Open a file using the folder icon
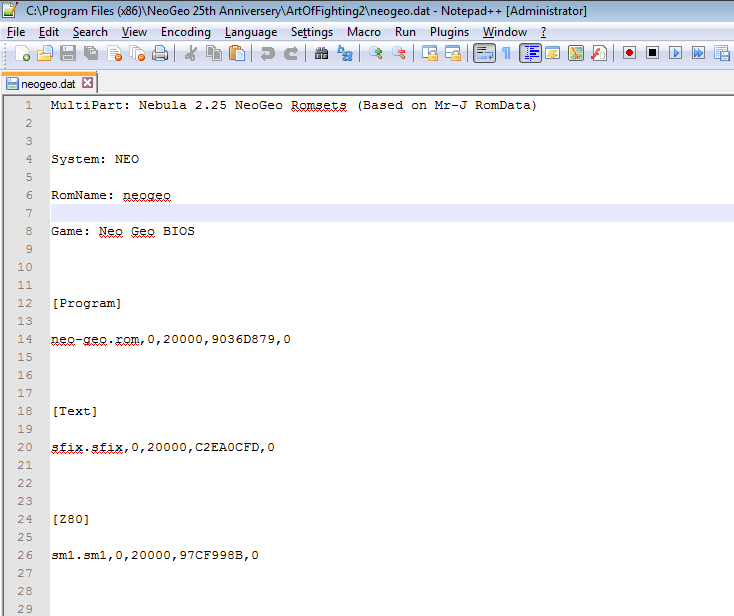 point(45,53)
